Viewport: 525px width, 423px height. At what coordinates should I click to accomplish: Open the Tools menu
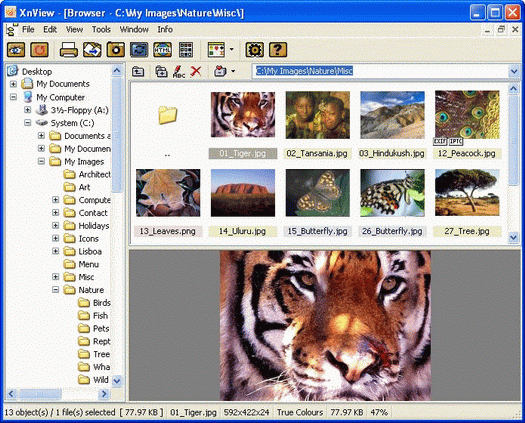pyautogui.click(x=101, y=29)
